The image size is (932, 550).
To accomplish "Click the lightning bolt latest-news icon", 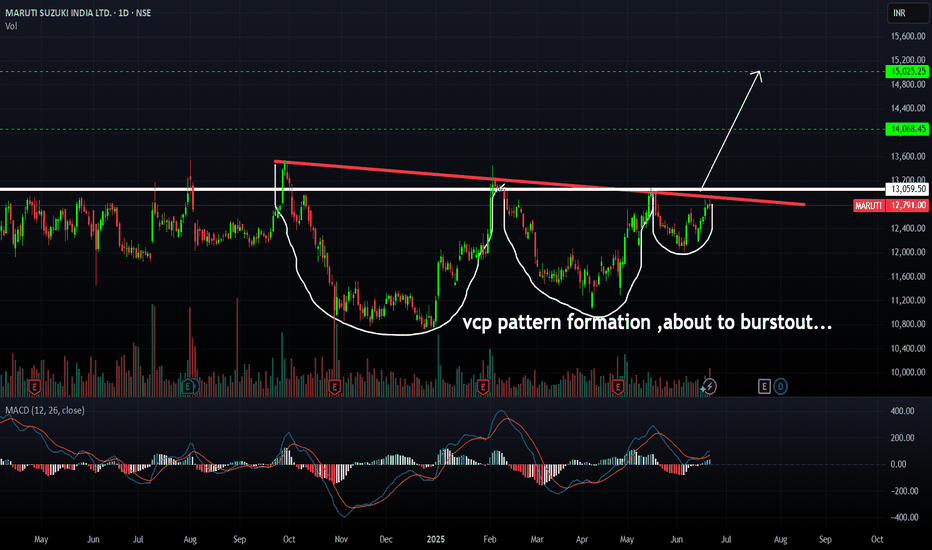I will pos(709,386).
